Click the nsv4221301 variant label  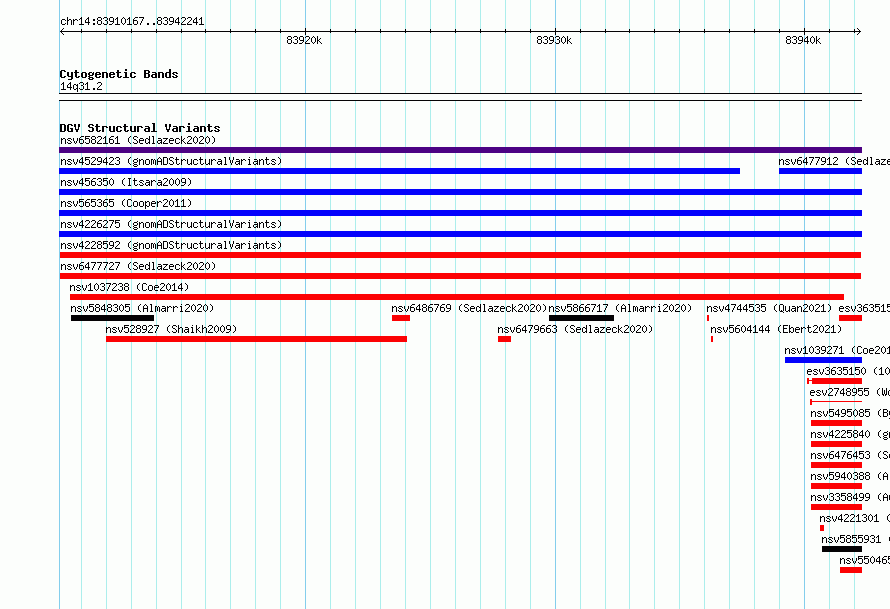[x=854, y=518]
